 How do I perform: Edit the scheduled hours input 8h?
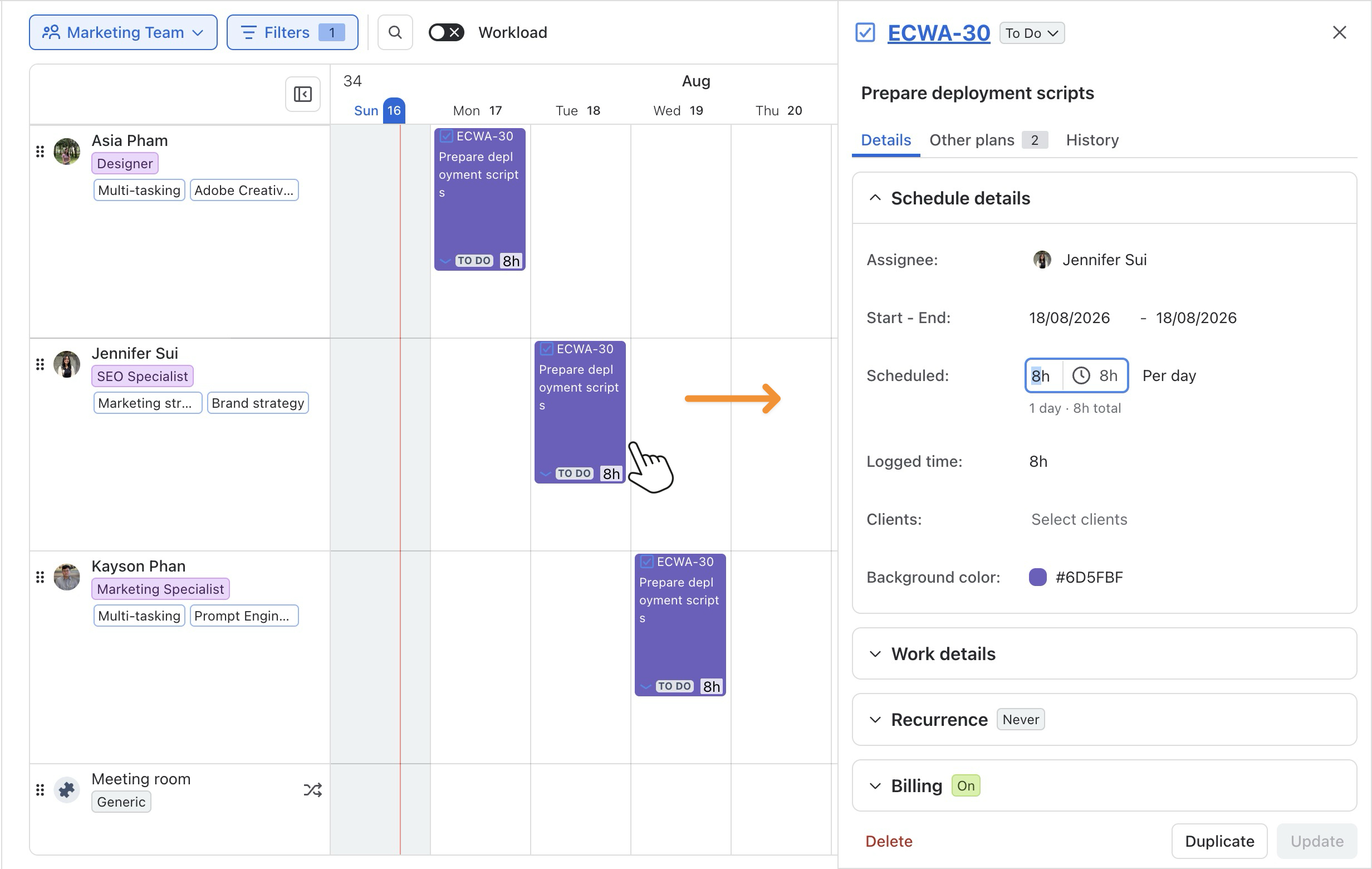point(1044,375)
